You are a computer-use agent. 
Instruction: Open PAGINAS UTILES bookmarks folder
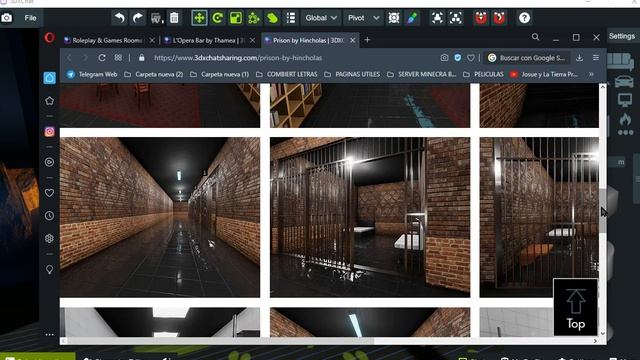(x=352, y=74)
